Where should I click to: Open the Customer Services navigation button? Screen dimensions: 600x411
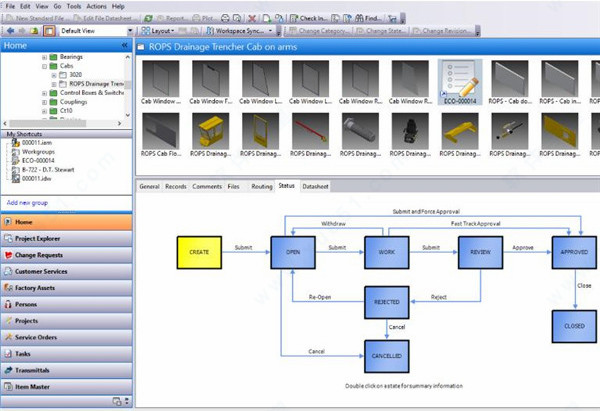click(x=67, y=271)
